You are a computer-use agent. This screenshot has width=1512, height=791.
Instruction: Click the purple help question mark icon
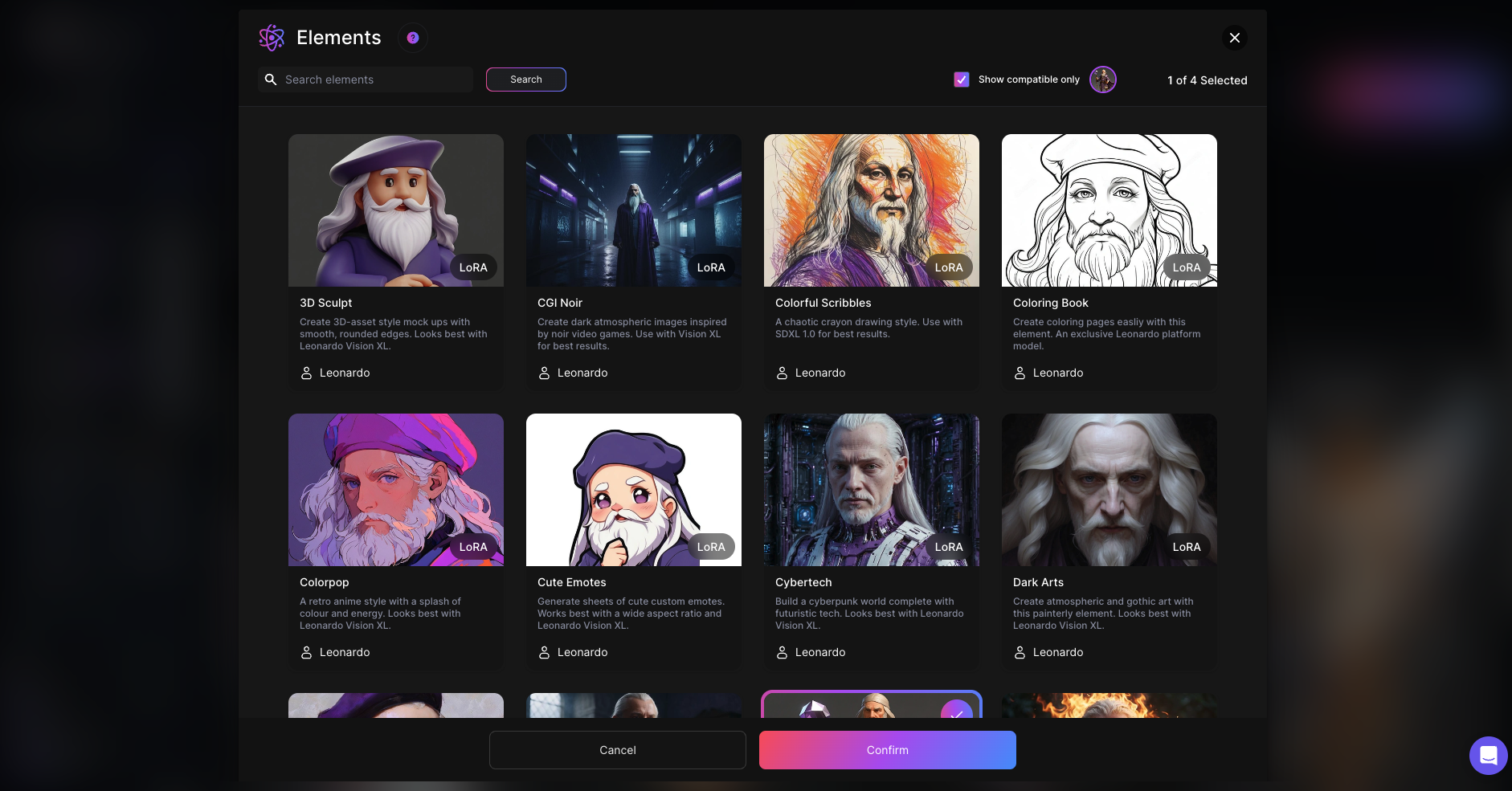tap(413, 38)
